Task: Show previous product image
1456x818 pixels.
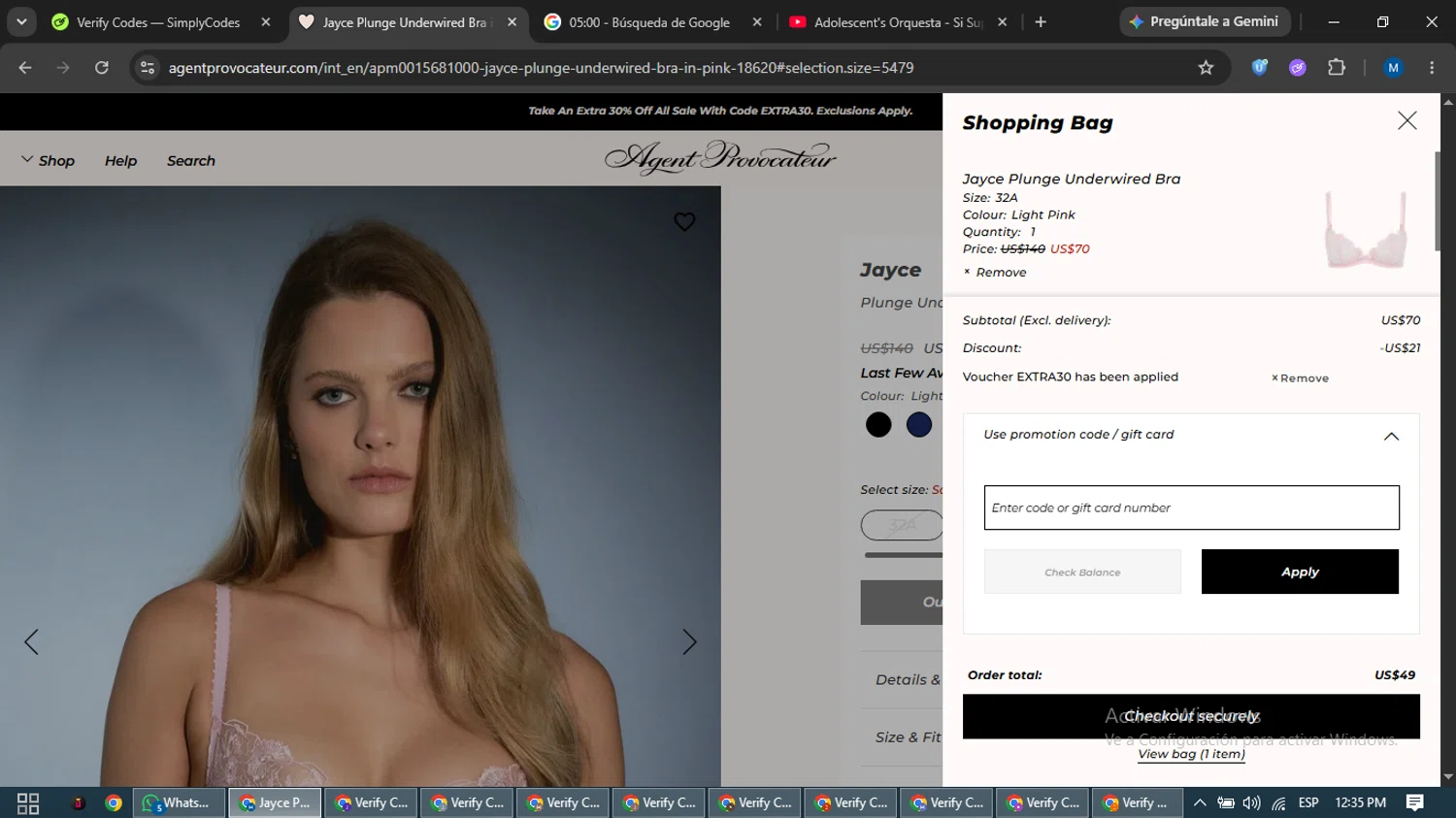Action: [x=31, y=641]
